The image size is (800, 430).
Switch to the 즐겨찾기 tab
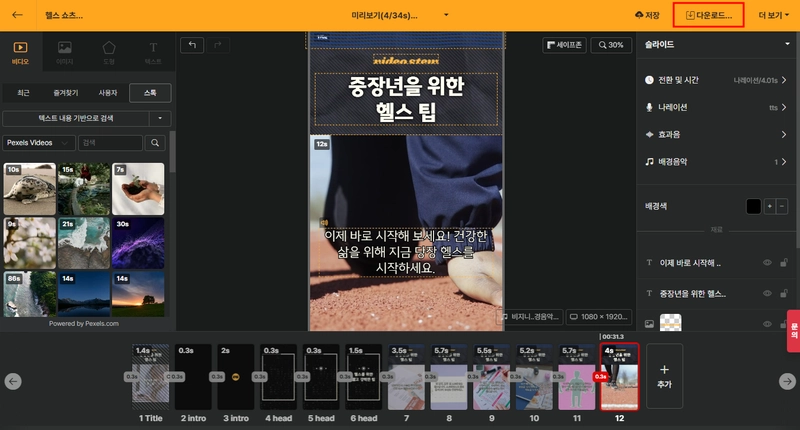tap(66, 93)
